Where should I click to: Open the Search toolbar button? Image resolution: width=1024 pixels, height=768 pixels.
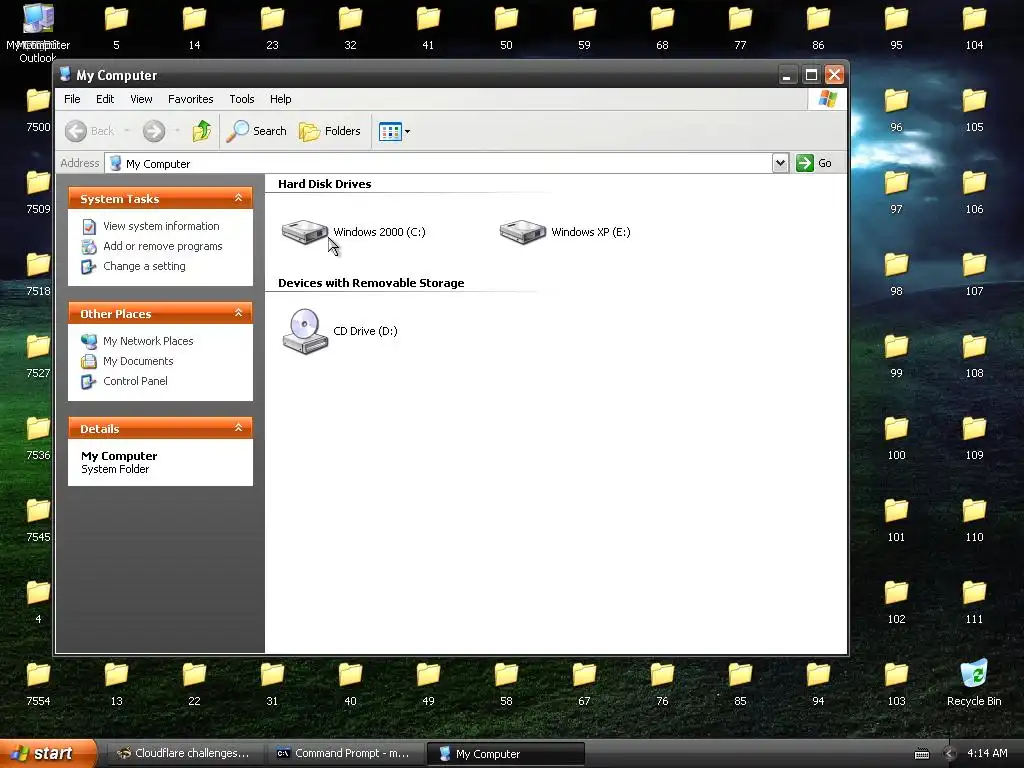[x=257, y=131]
